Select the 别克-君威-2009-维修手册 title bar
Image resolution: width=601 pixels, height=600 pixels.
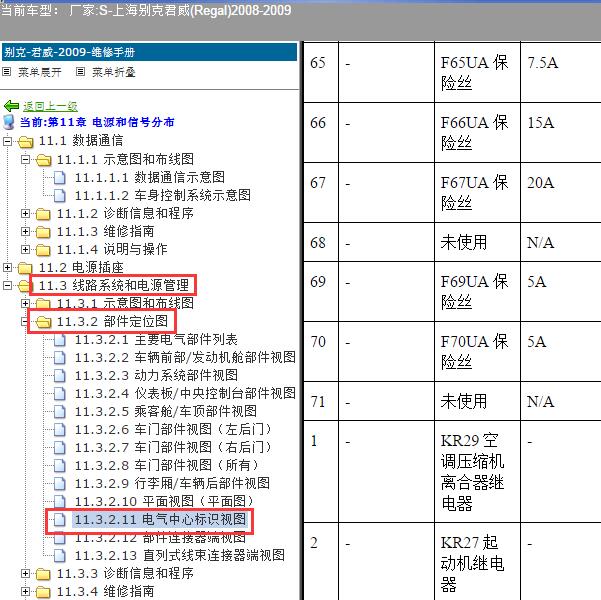click(x=149, y=52)
